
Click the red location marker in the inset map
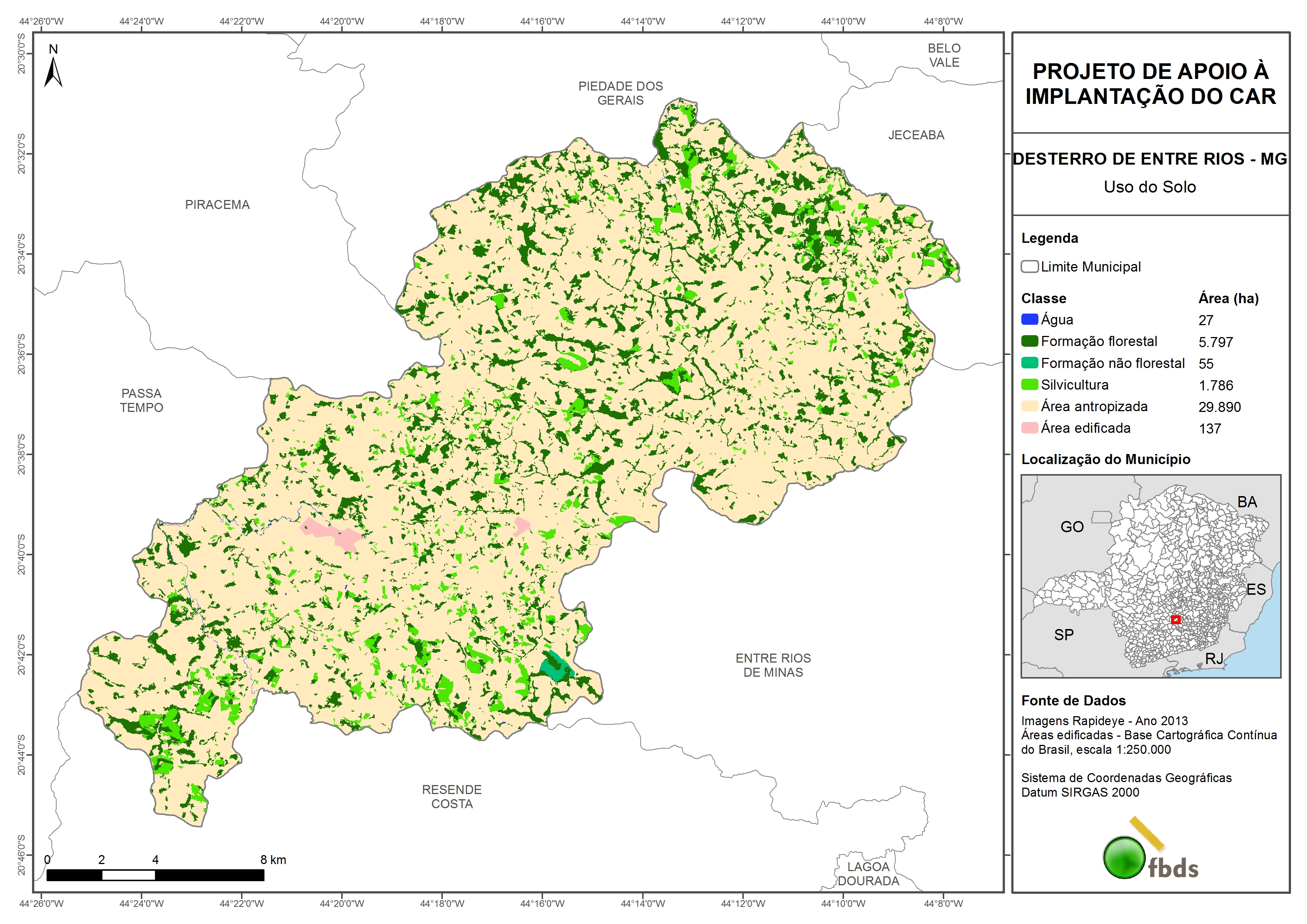[1176, 619]
